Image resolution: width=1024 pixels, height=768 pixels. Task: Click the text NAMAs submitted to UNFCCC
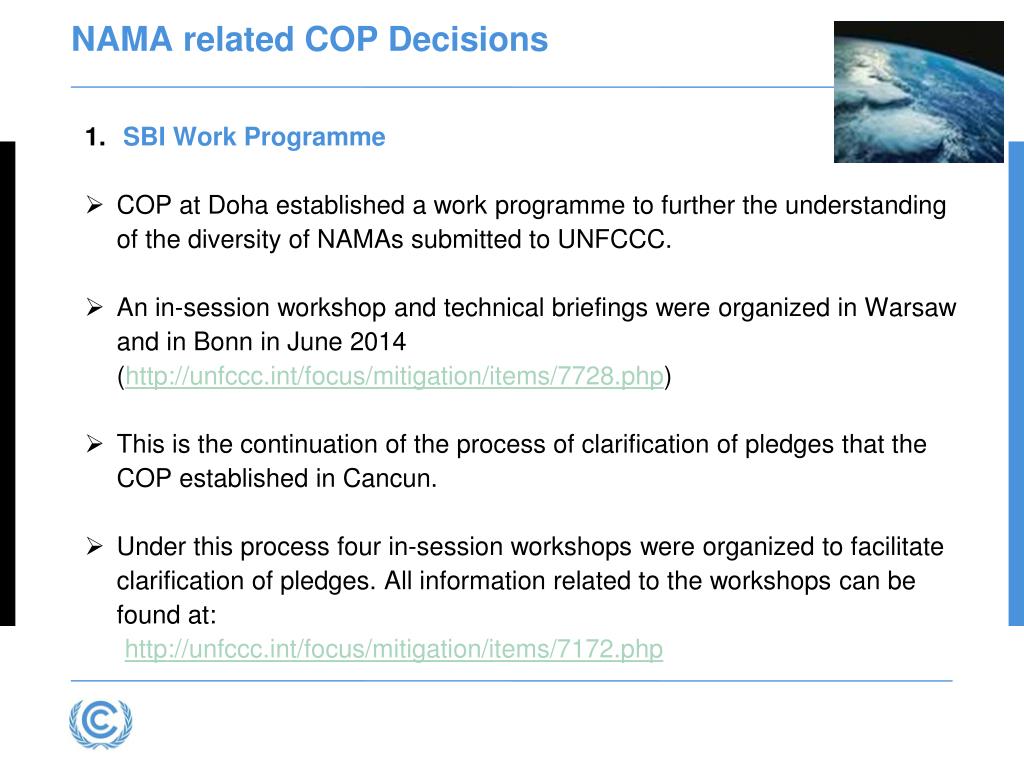(x=494, y=240)
